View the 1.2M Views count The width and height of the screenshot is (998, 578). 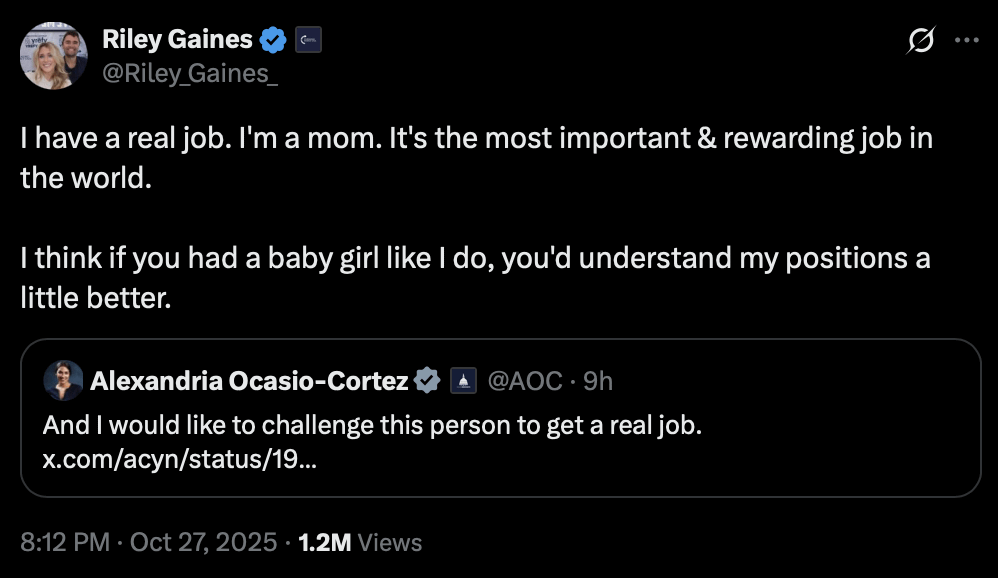(x=360, y=542)
